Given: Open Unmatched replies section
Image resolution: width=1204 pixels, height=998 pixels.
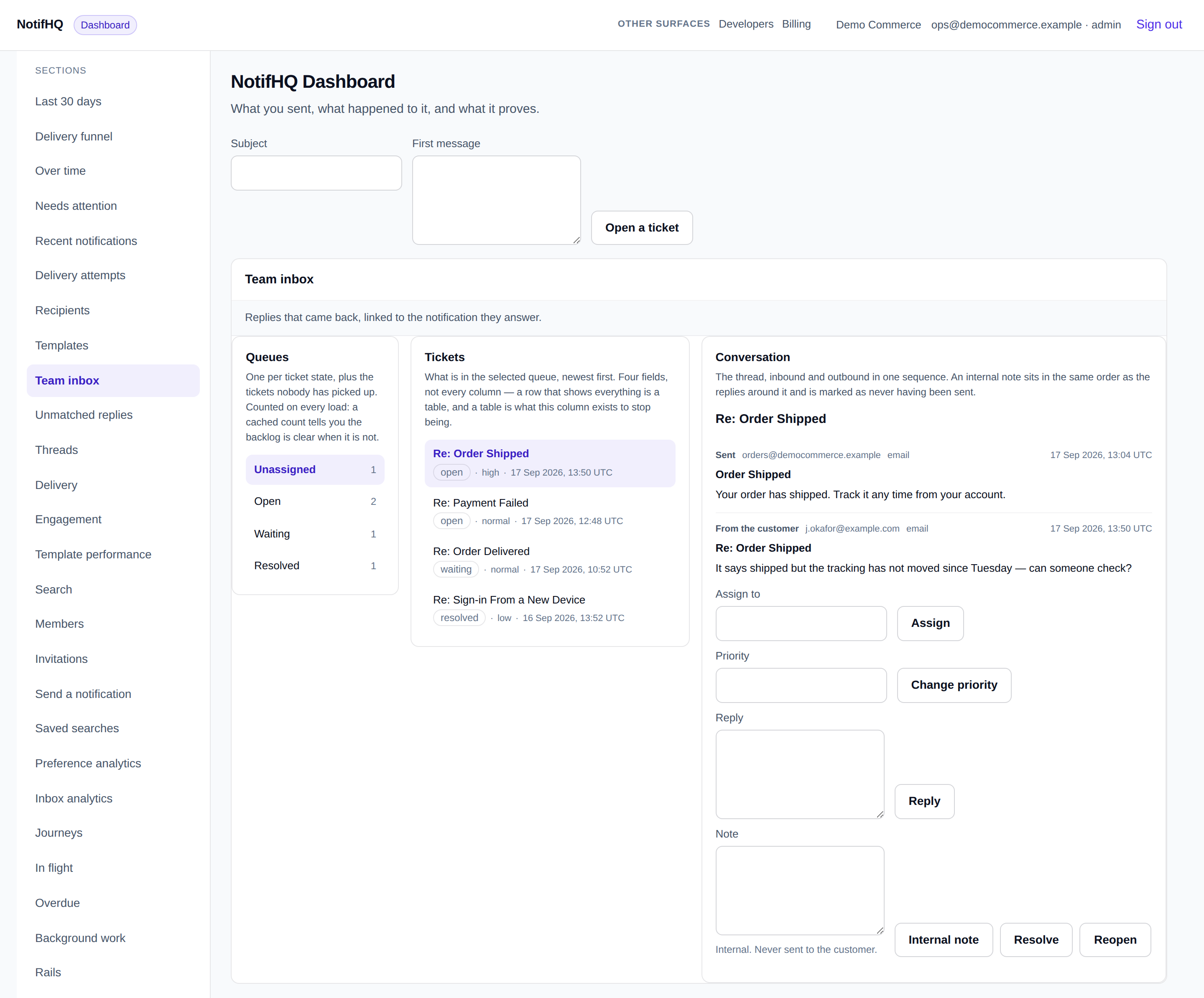Looking at the screenshot, I should tap(113, 415).
